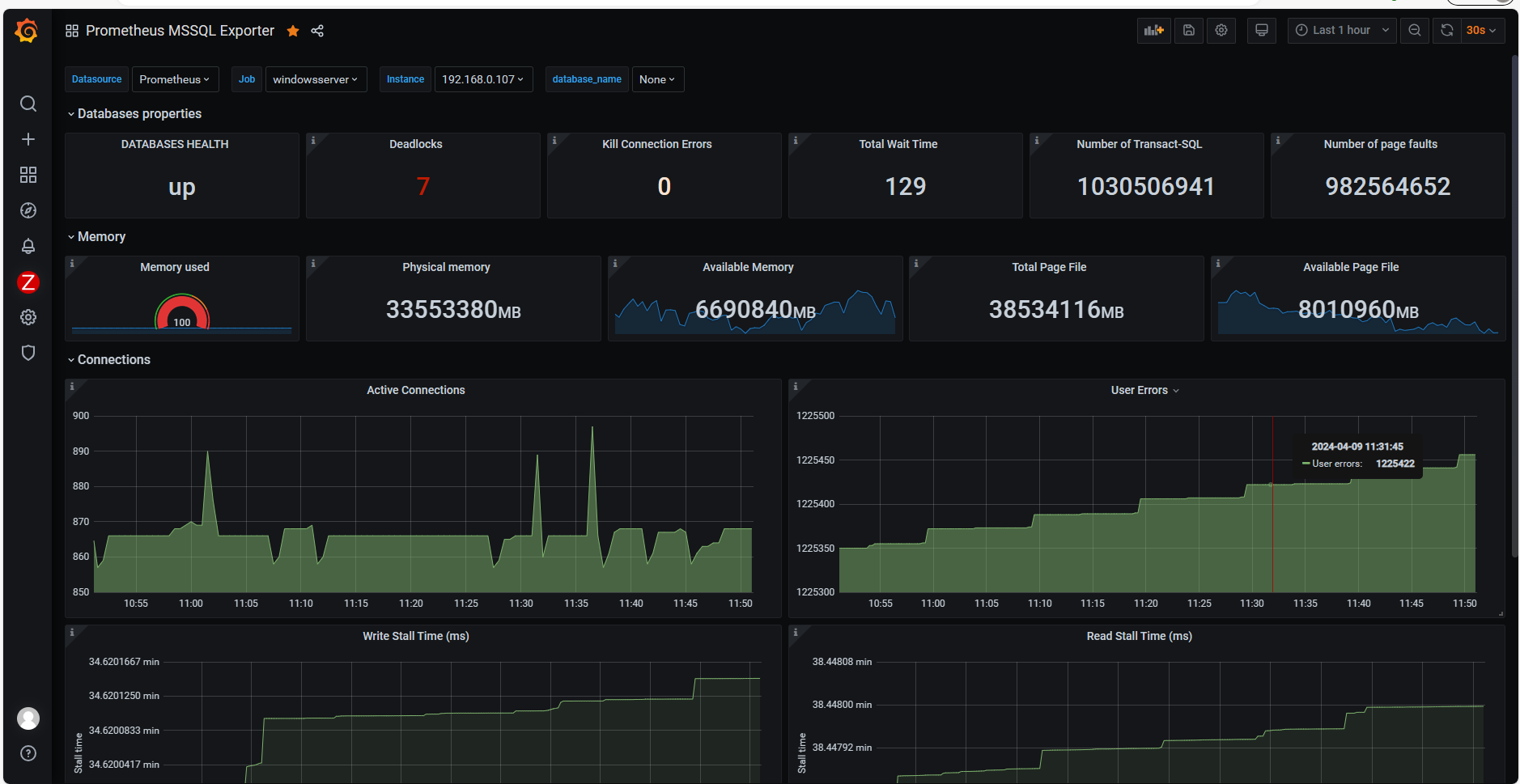Screen dimensions: 1520x784
Task: Create new content with plus icon
Action: 28,138
